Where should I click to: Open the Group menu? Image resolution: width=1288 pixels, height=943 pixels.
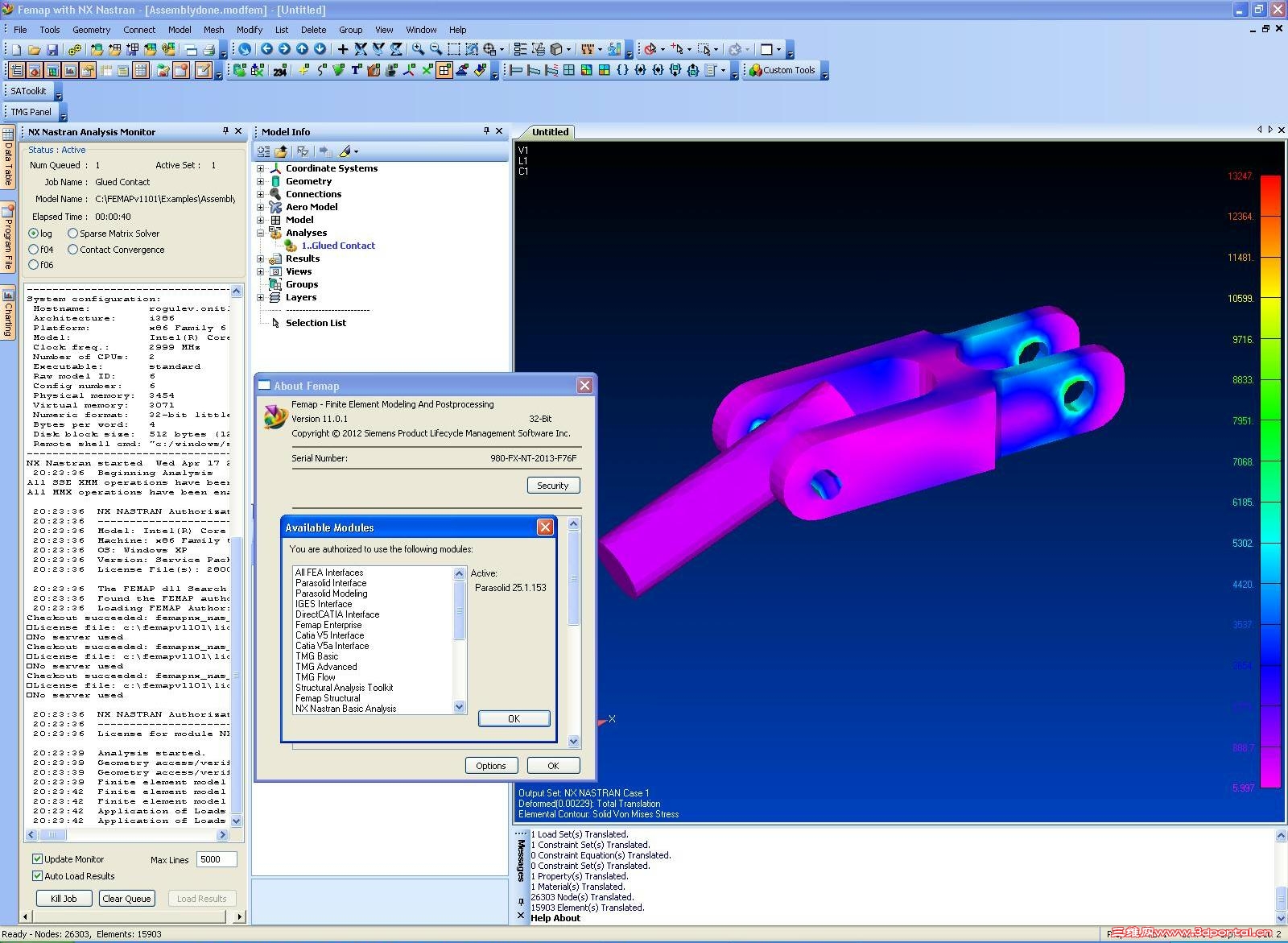(x=350, y=30)
